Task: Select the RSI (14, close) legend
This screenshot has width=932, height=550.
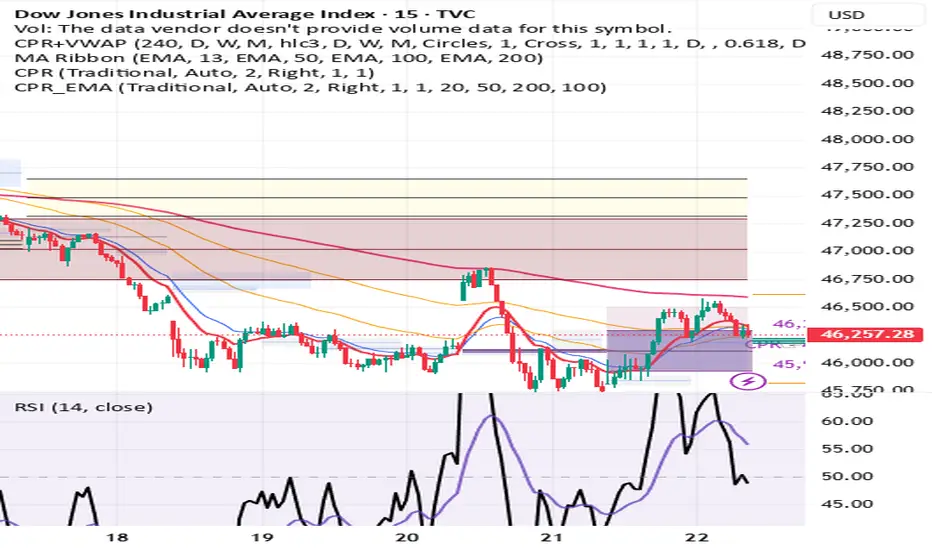Action: click(84, 407)
